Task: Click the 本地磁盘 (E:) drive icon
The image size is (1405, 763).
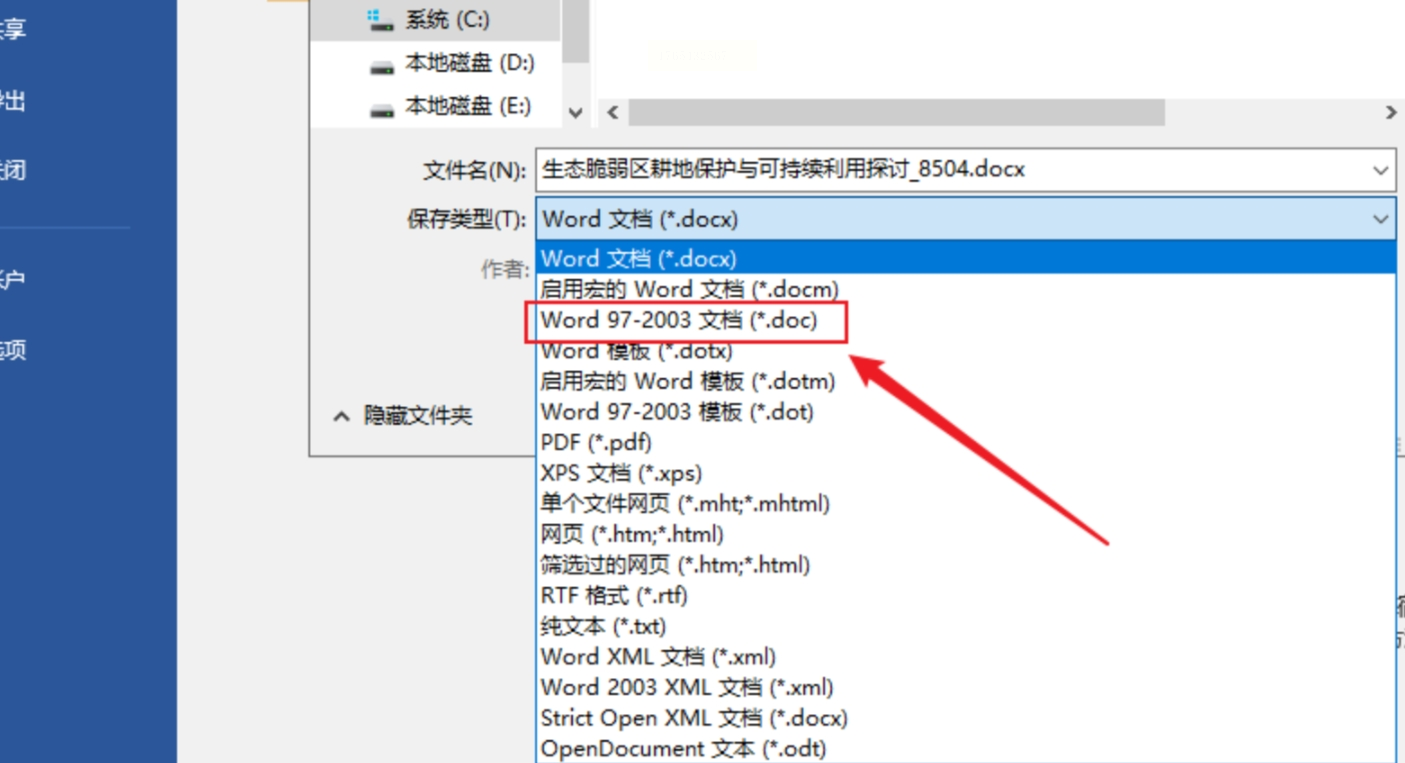Action: (381, 108)
